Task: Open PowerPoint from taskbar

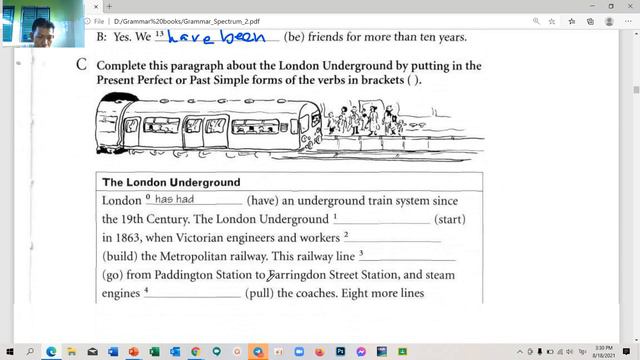Action: tap(134, 351)
